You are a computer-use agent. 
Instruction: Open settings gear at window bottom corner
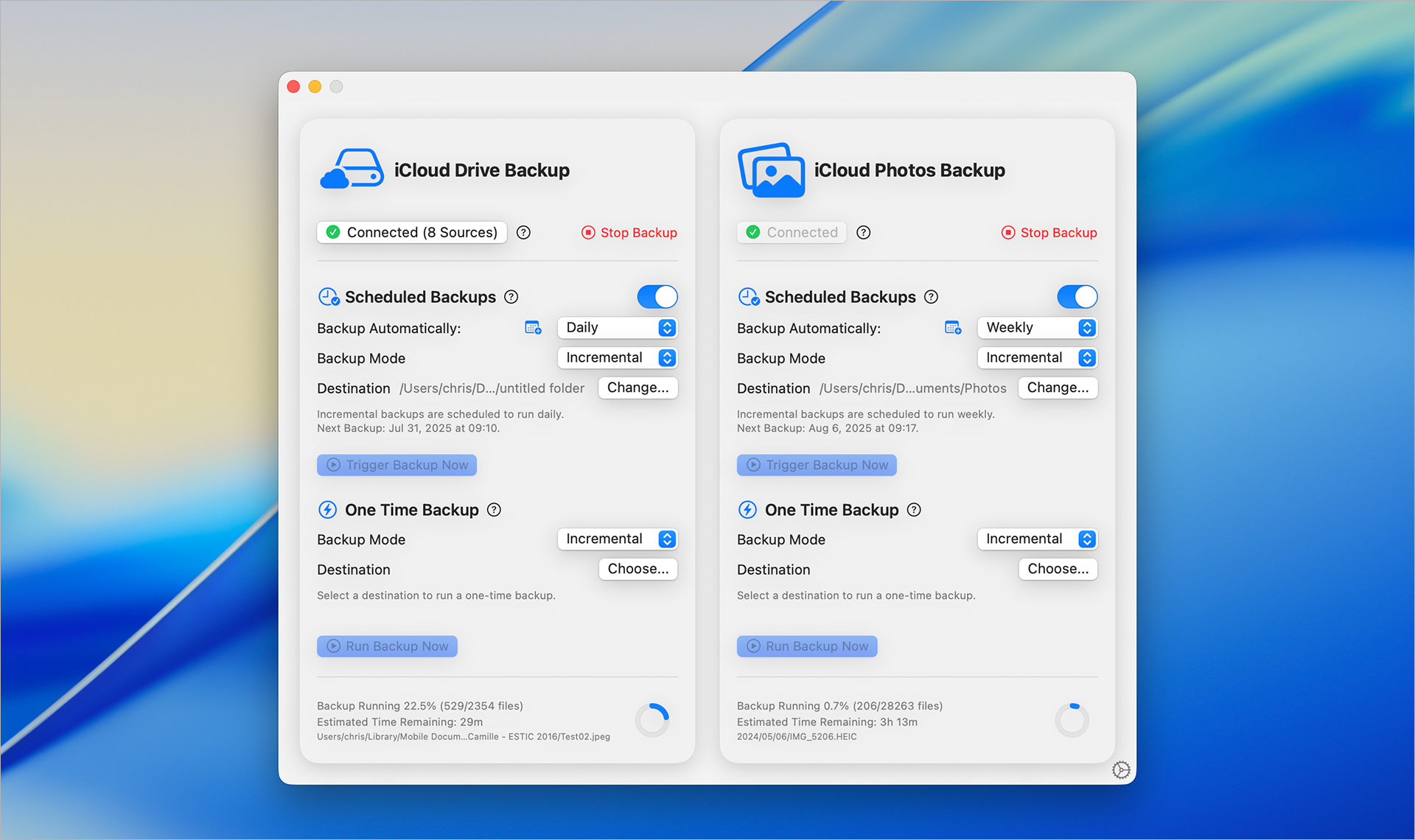1121,769
